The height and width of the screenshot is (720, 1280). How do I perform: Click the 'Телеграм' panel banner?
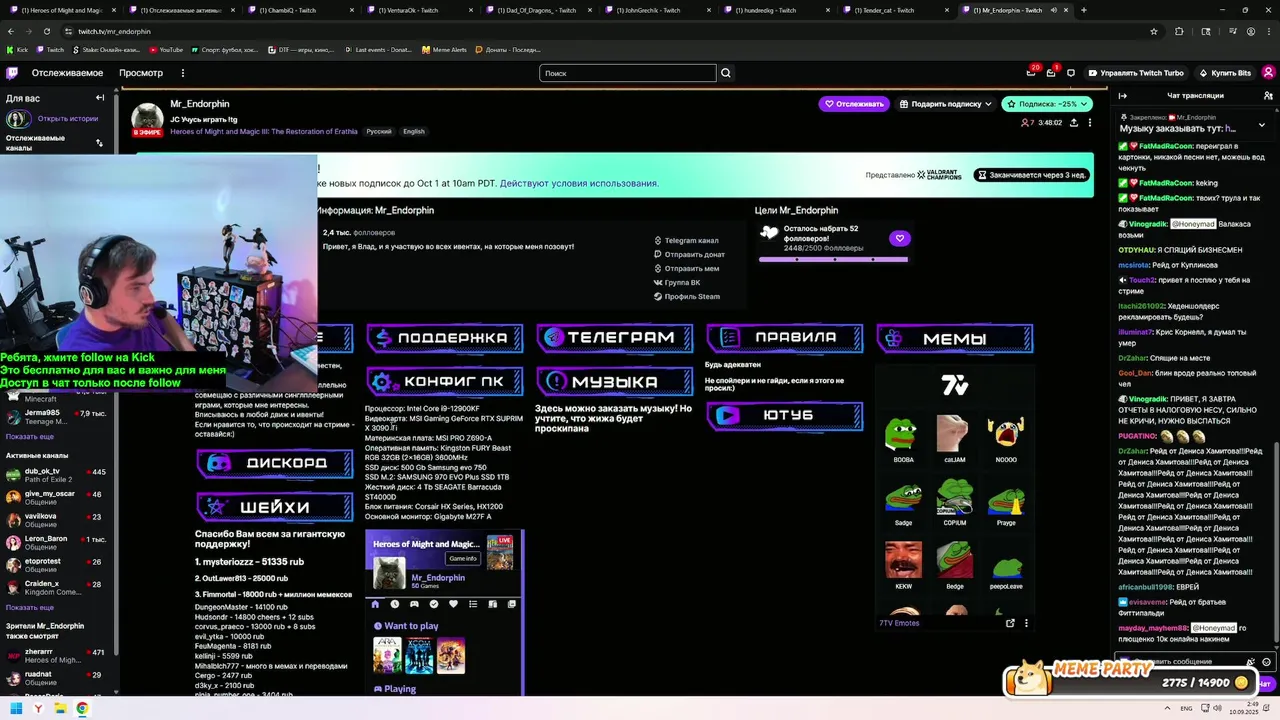[615, 338]
